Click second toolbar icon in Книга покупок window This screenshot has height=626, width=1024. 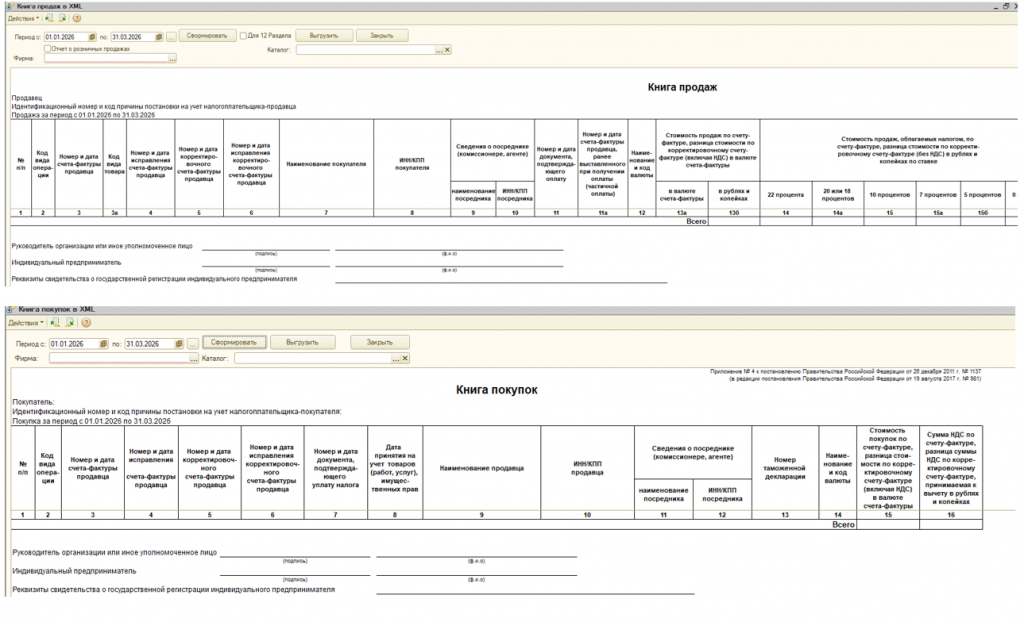click(x=70, y=322)
